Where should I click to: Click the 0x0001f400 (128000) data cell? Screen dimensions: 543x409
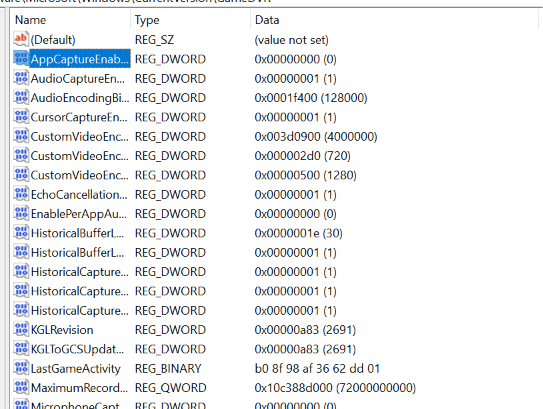coord(311,98)
